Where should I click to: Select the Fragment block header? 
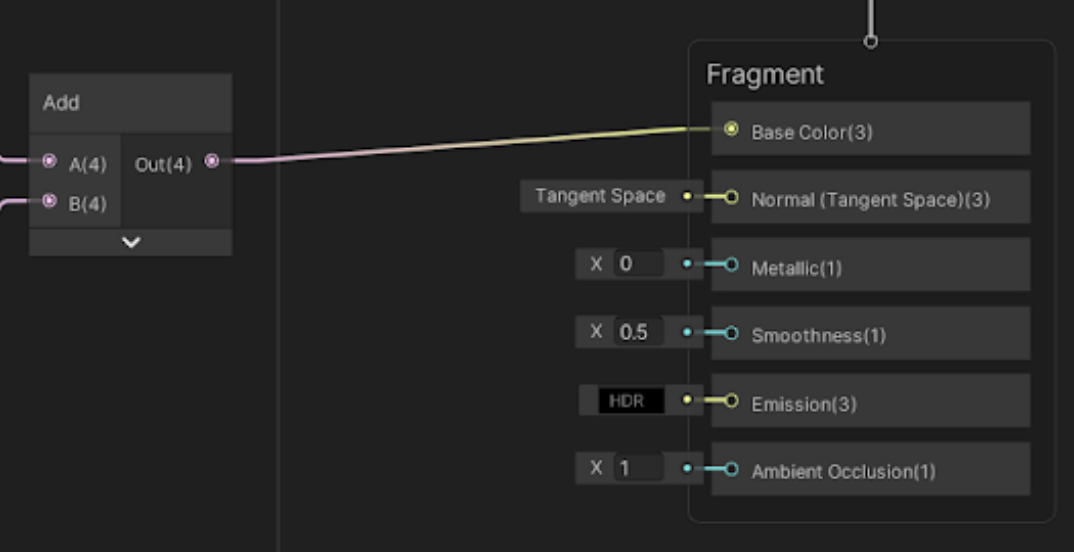(765, 75)
